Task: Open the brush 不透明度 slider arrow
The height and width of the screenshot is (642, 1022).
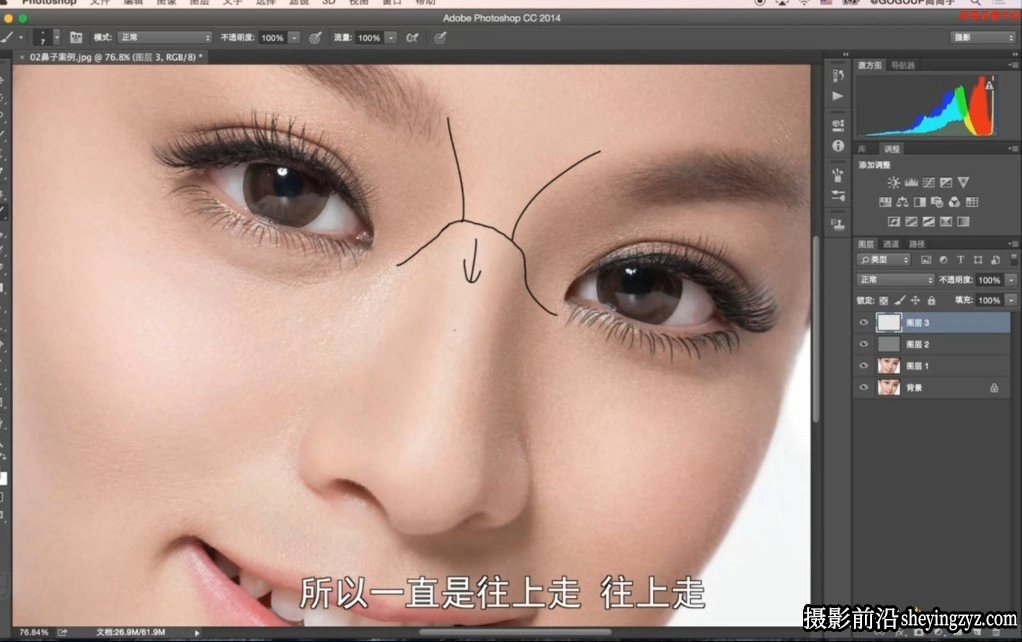Action: (x=294, y=38)
